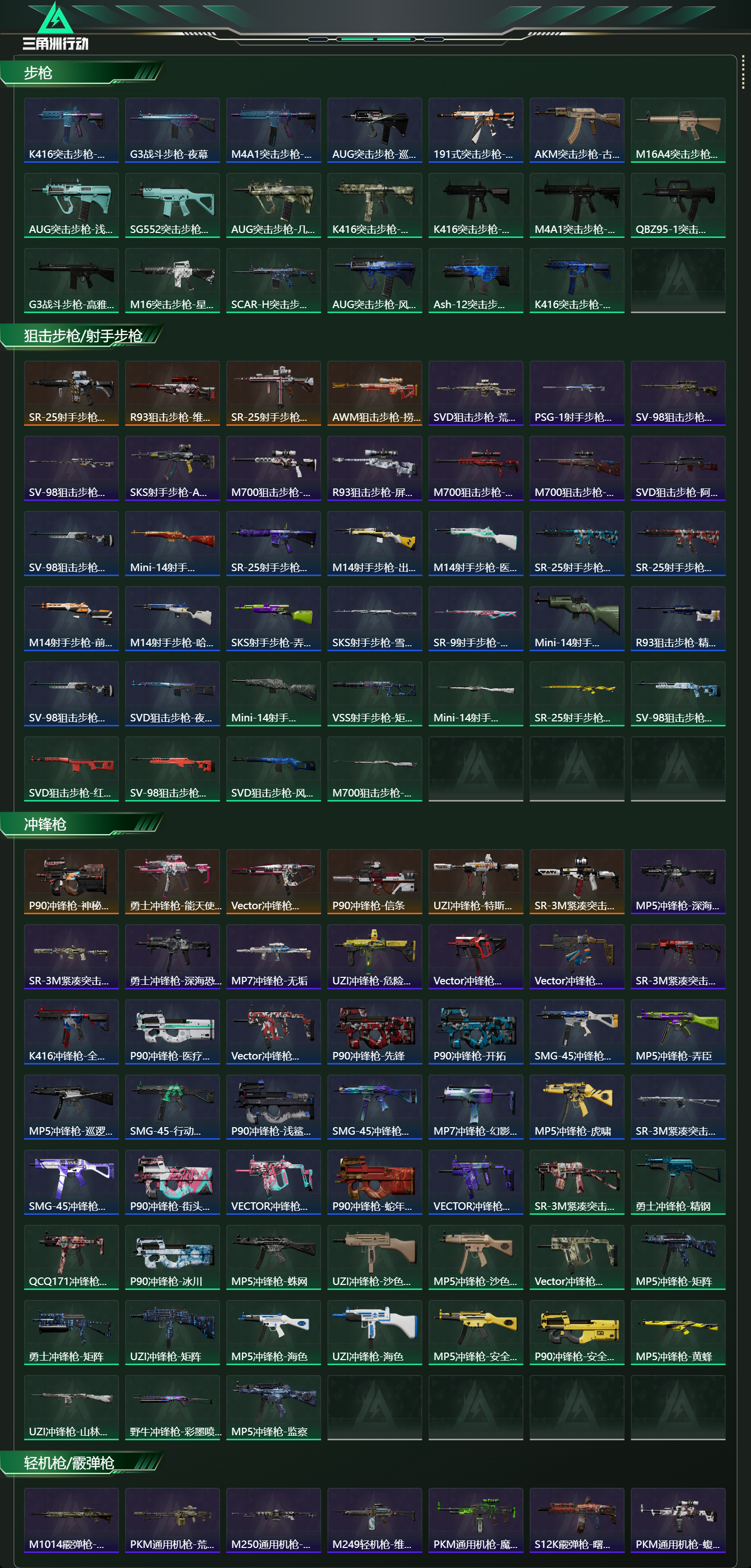Select the UZI冲锋枪-海色 skin

click(x=374, y=1333)
